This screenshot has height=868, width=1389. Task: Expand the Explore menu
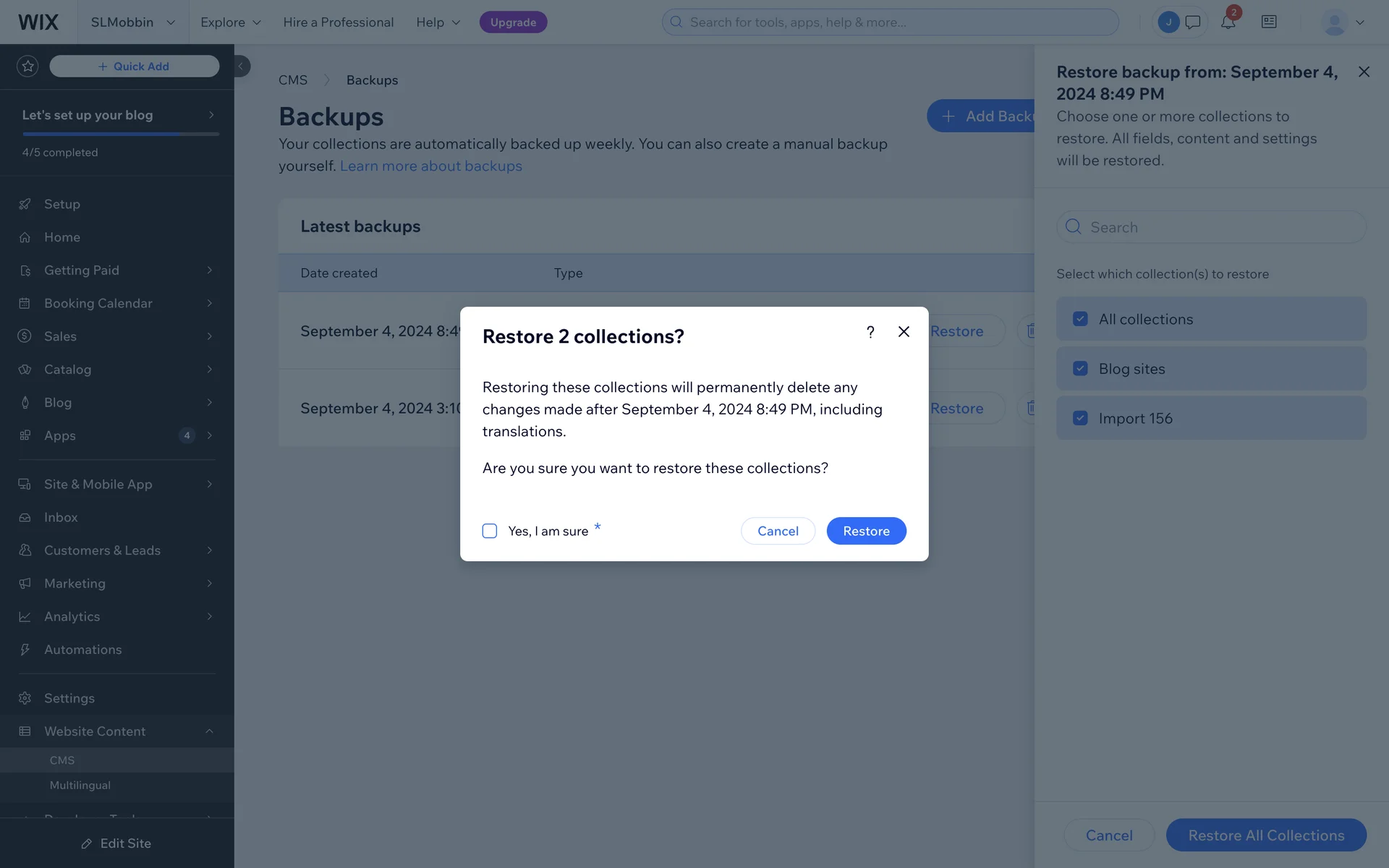(230, 22)
